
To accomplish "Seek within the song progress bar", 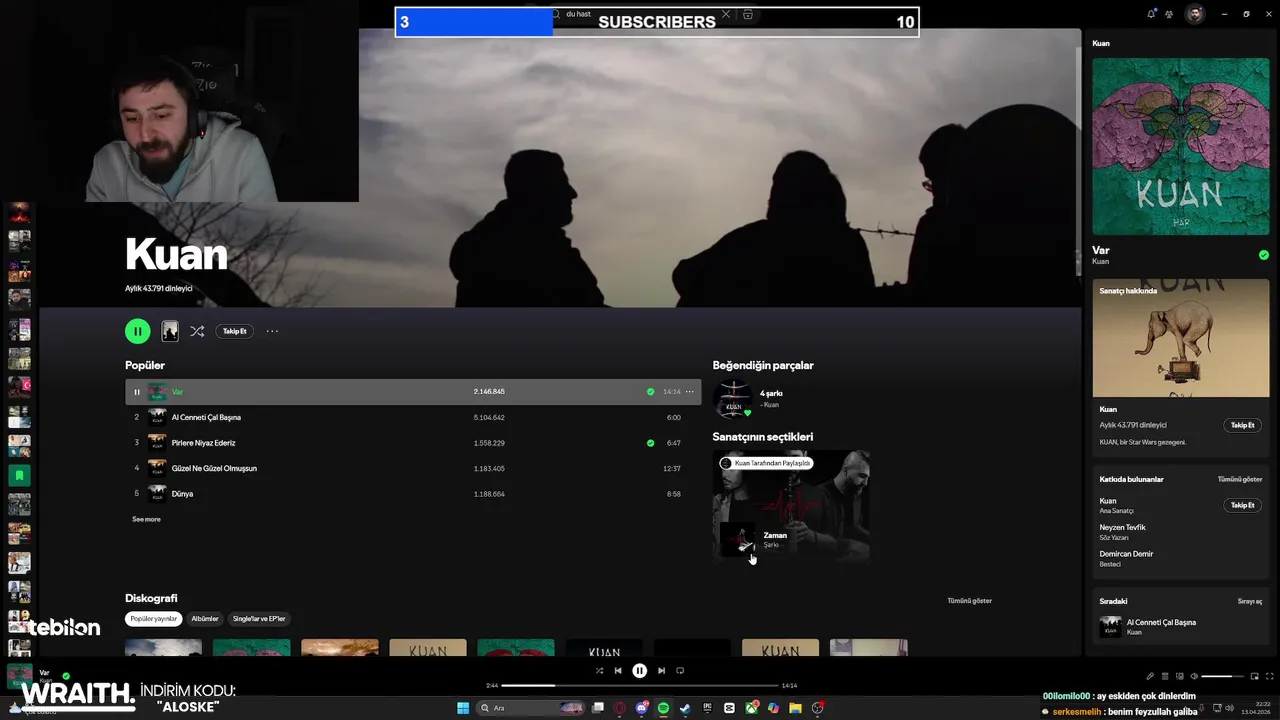I will pos(639,686).
